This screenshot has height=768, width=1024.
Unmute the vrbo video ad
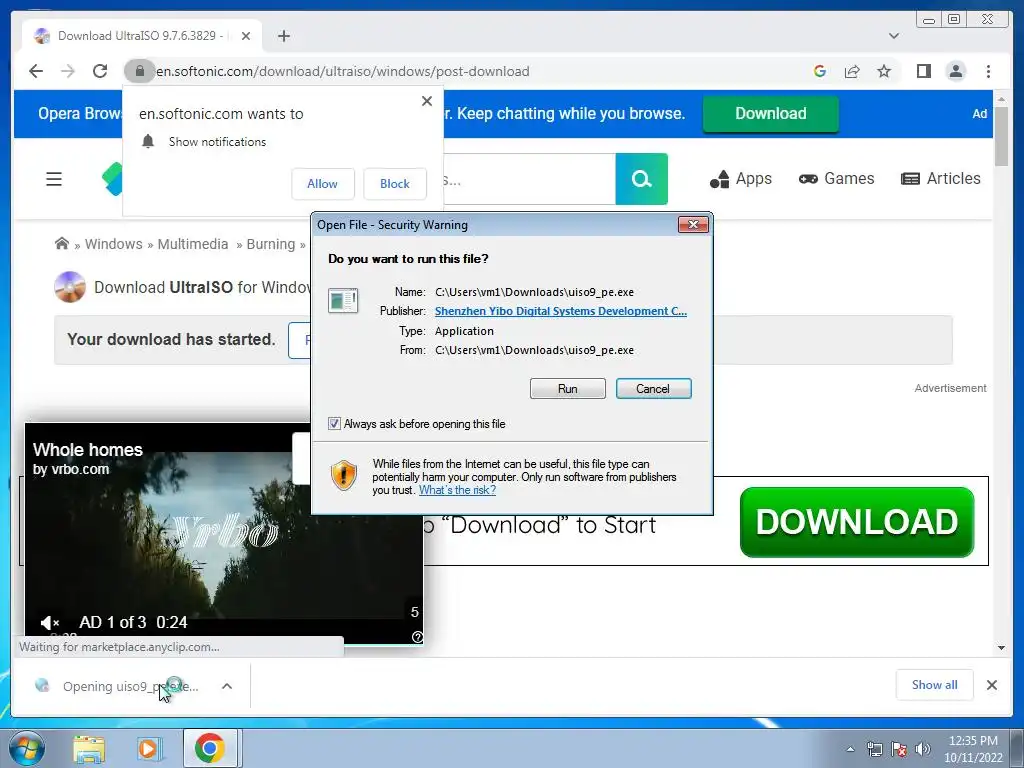(50, 622)
